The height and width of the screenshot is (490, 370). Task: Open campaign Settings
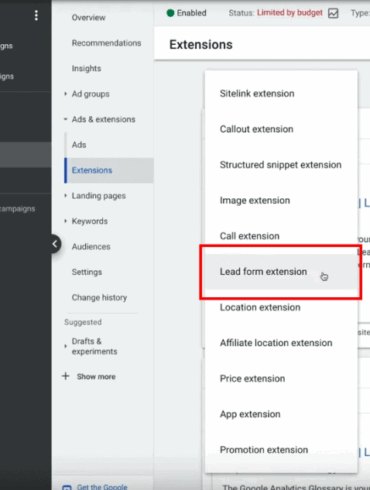click(x=87, y=272)
